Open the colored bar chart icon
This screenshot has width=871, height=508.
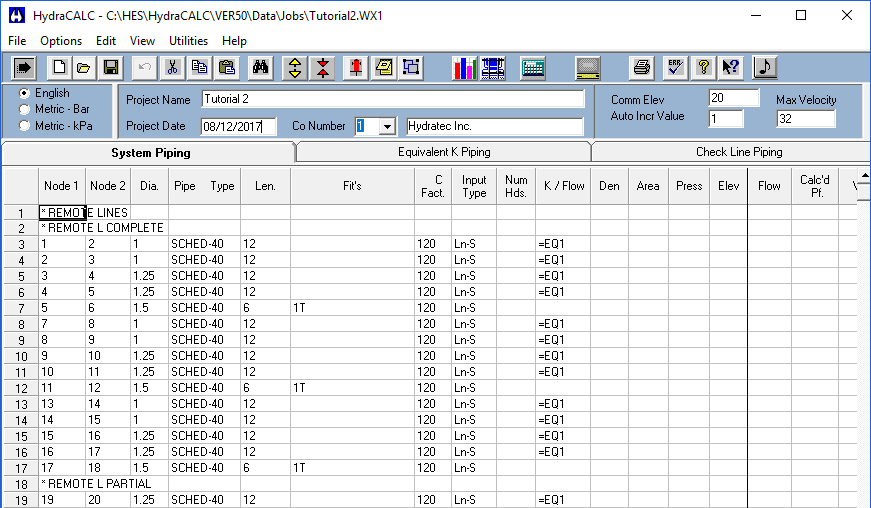[464, 68]
